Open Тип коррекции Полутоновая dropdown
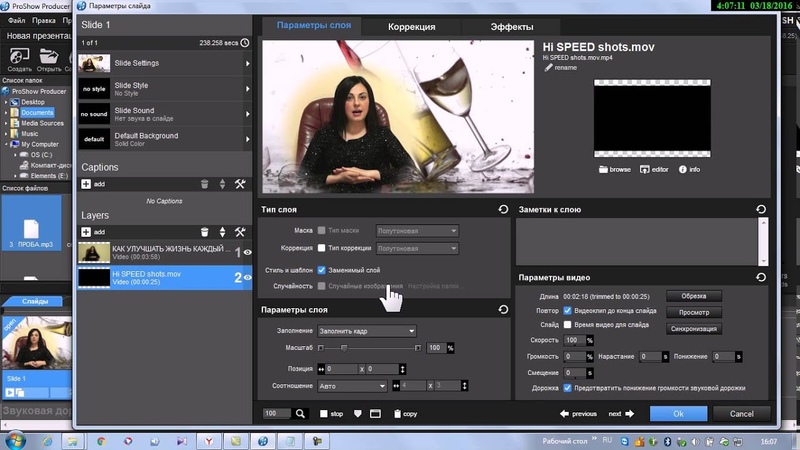This screenshot has width=800, height=450. (x=417, y=248)
